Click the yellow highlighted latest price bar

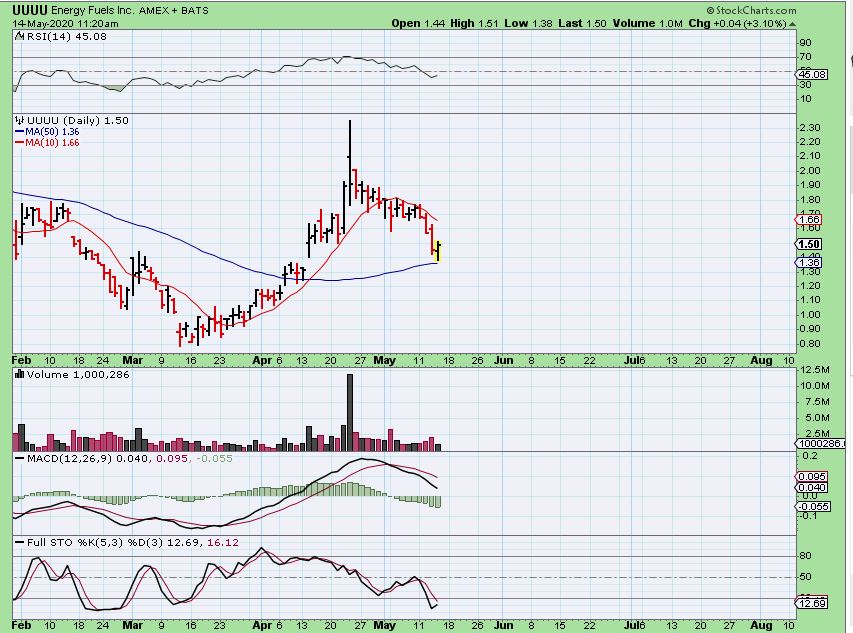438,250
